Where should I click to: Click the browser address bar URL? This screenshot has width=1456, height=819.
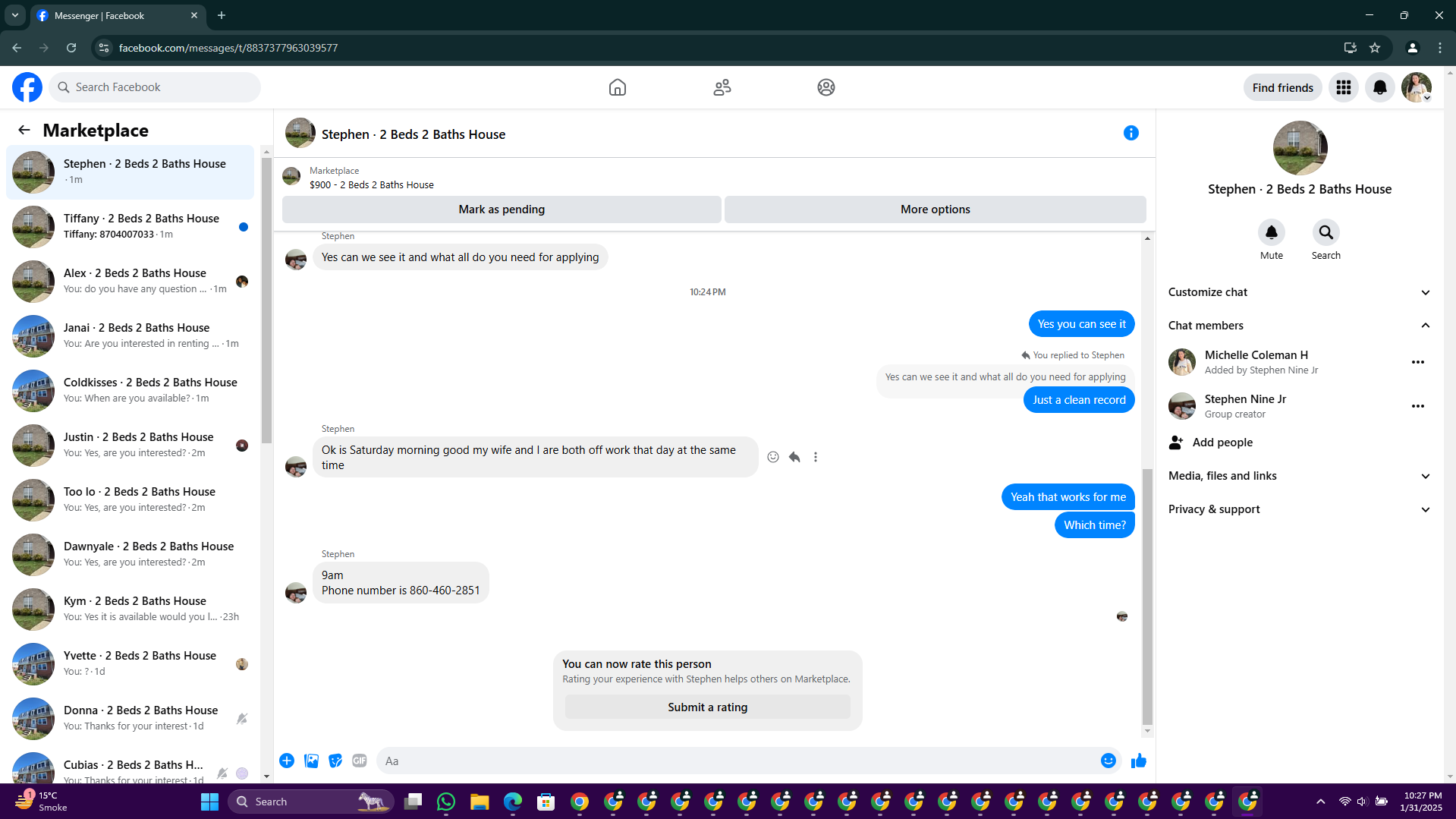[x=228, y=48]
